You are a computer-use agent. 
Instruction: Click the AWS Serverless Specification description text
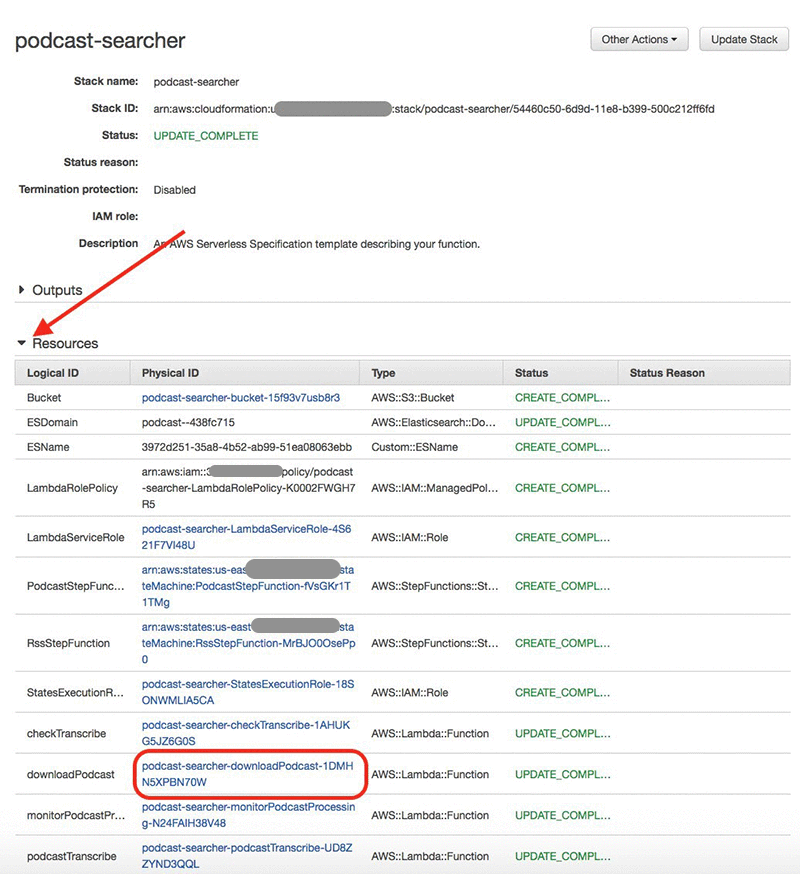coord(317,244)
